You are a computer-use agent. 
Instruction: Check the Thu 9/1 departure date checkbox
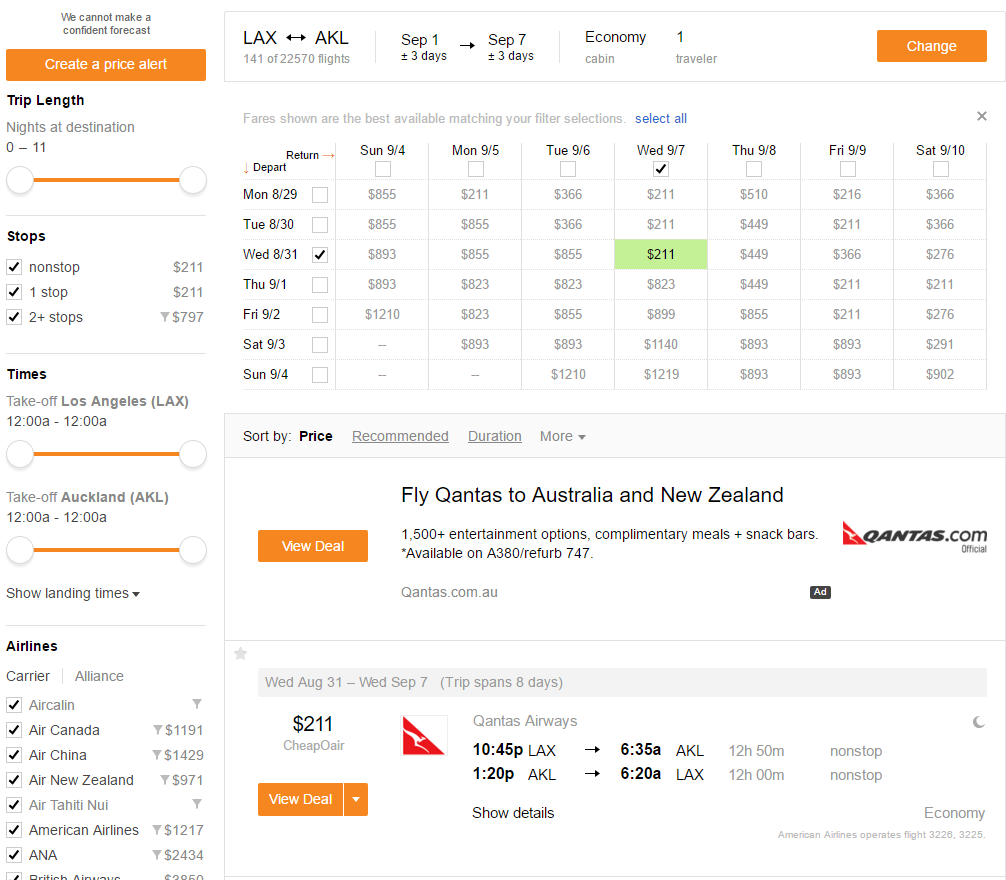click(x=320, y=285)
